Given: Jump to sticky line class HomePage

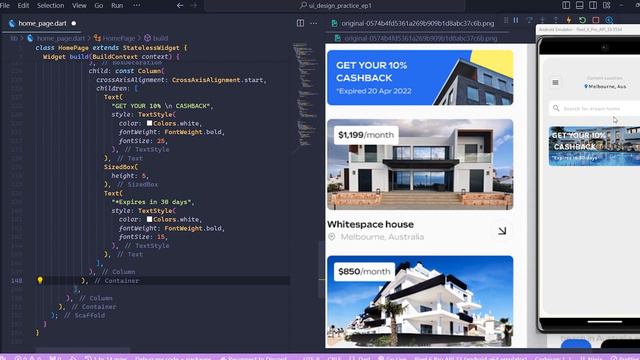Looking at the screenshot, I should tap(111, 47).
